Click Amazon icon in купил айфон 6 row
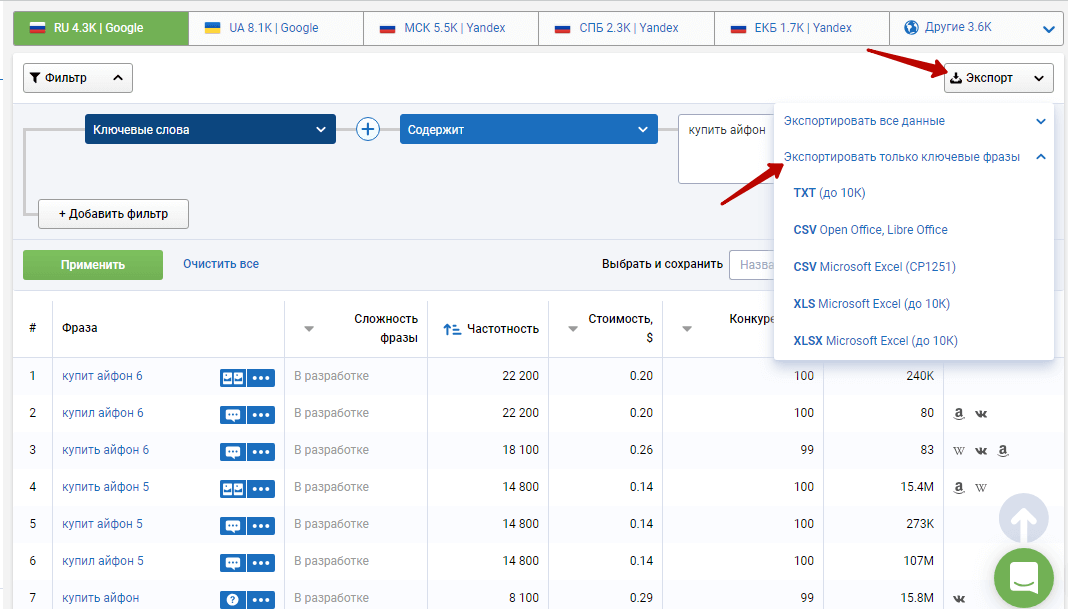The image size is (1068, 609). 959,414
